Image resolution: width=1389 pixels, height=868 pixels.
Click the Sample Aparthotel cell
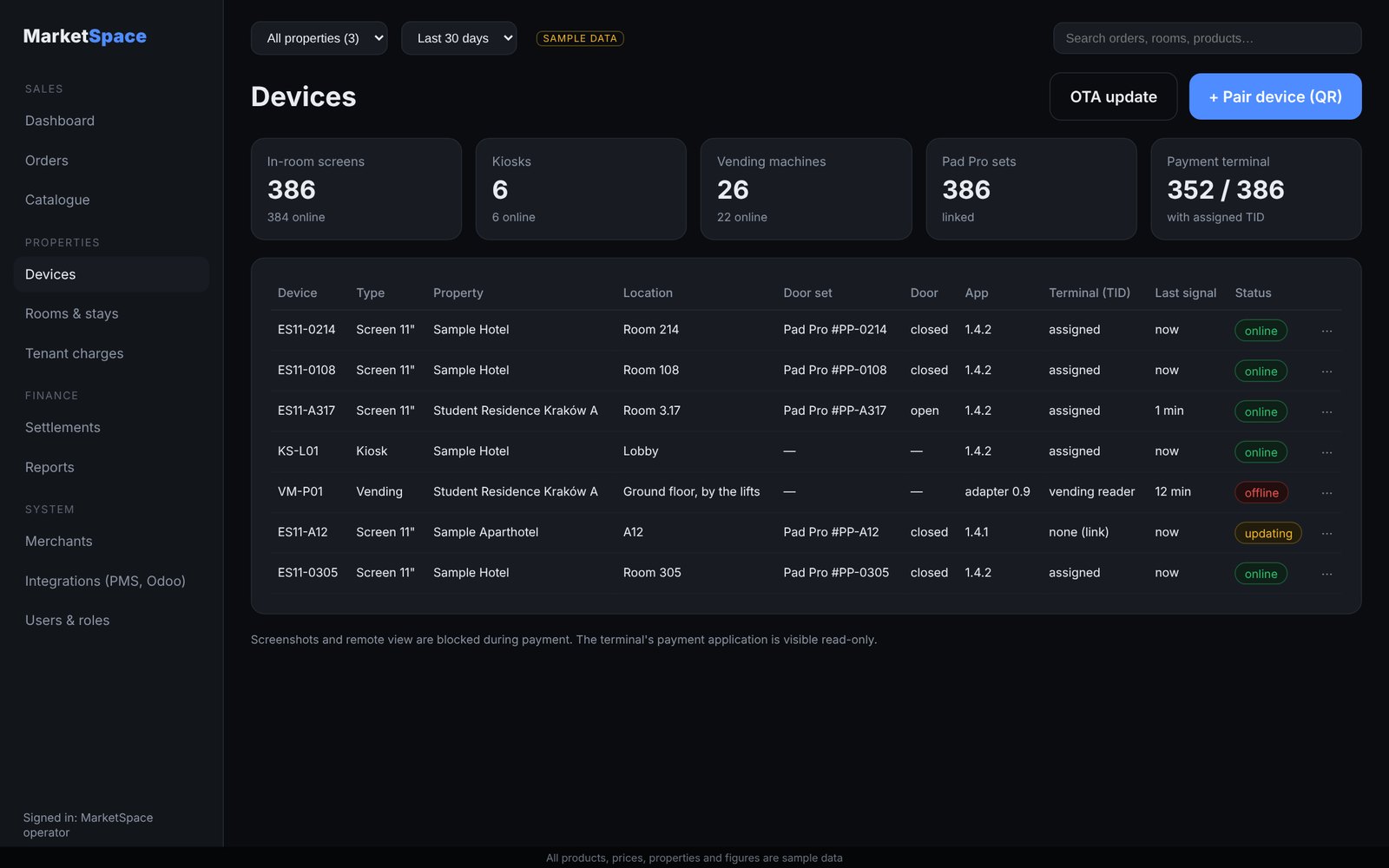(x=485, y=532)
